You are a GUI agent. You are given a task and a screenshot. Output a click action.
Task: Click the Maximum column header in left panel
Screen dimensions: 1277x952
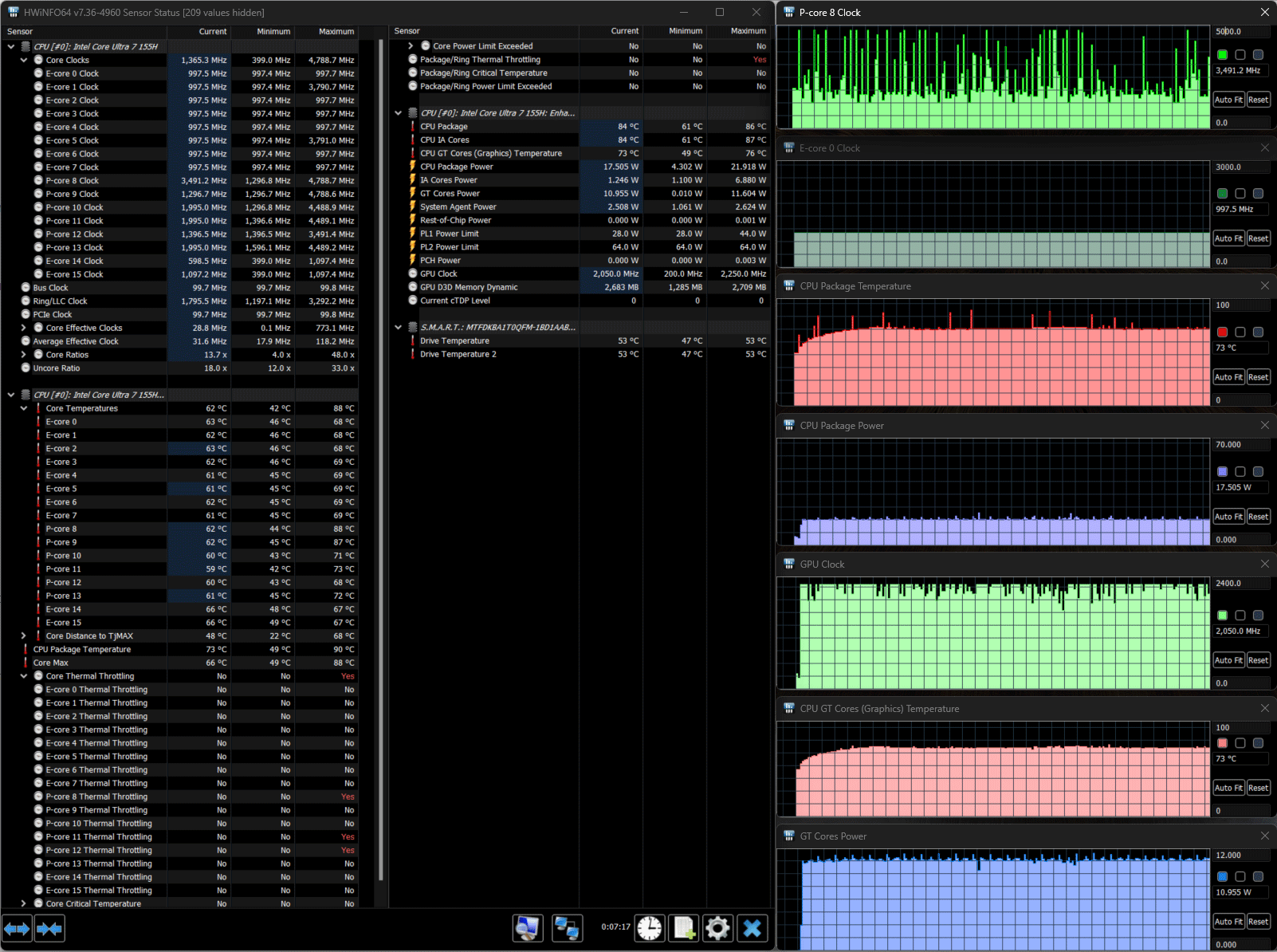(x=336, y=31)
